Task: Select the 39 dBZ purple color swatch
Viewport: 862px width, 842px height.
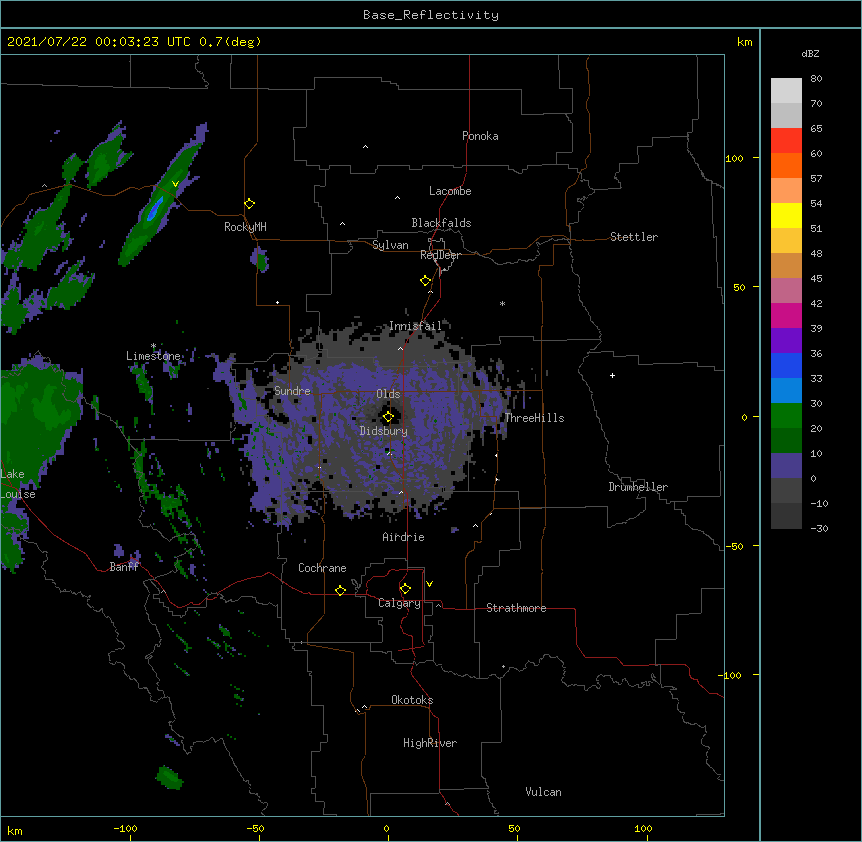Action: pyautogui.click(x=786, y=341)
